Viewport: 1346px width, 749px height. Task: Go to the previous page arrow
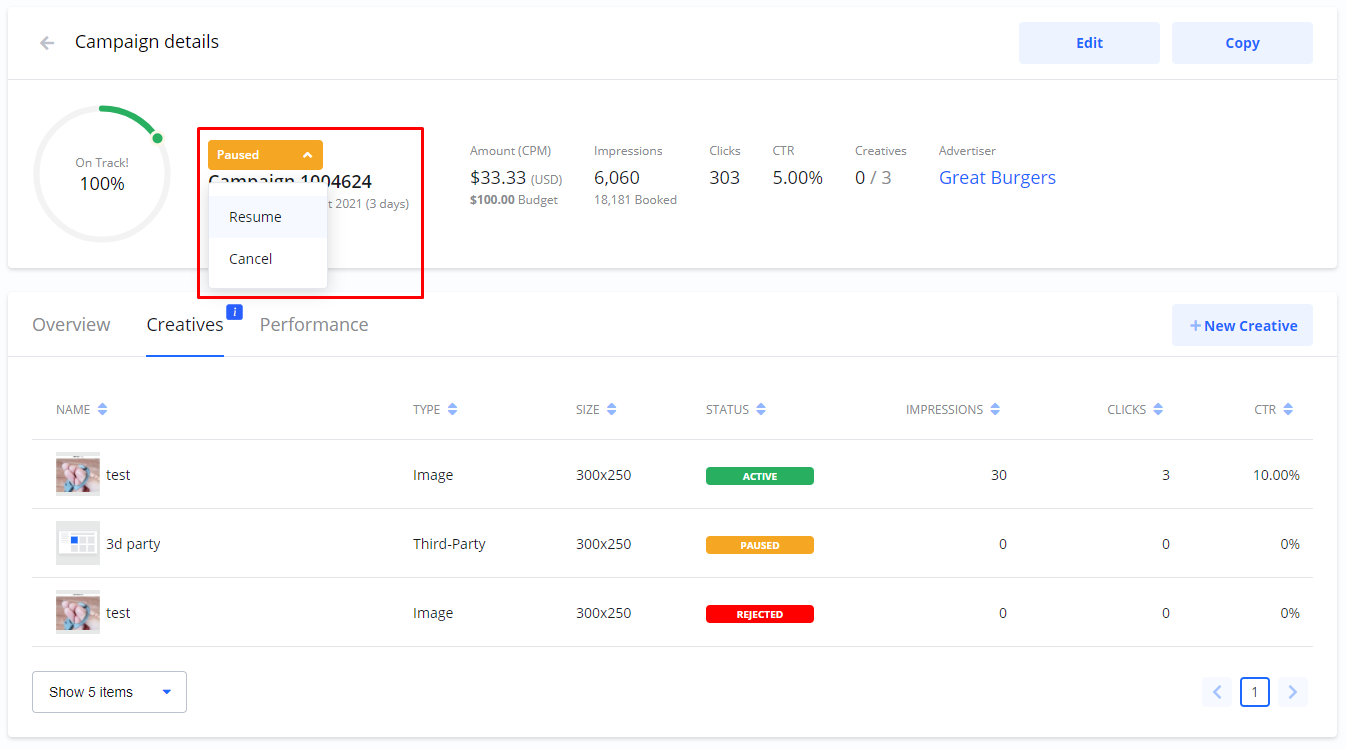(x=1217, y=692)
